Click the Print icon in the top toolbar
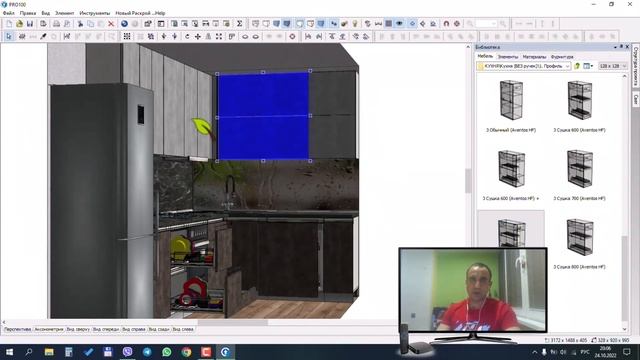 [56, 24]
